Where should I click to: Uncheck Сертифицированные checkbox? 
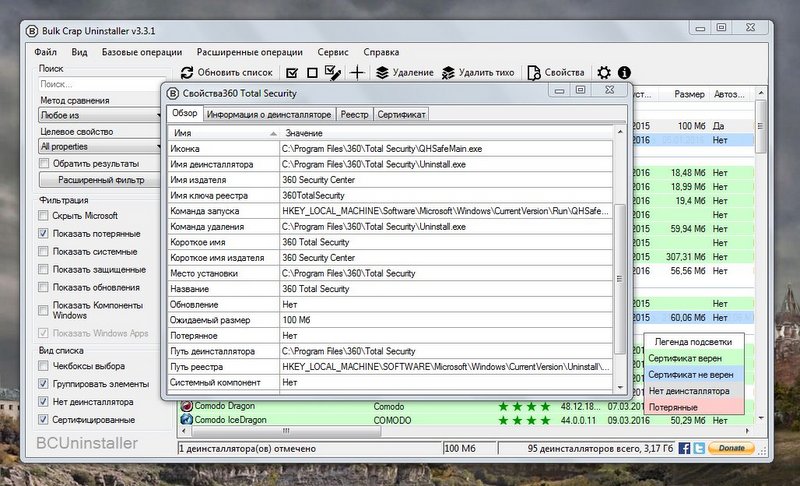click(x=43, y=419)
